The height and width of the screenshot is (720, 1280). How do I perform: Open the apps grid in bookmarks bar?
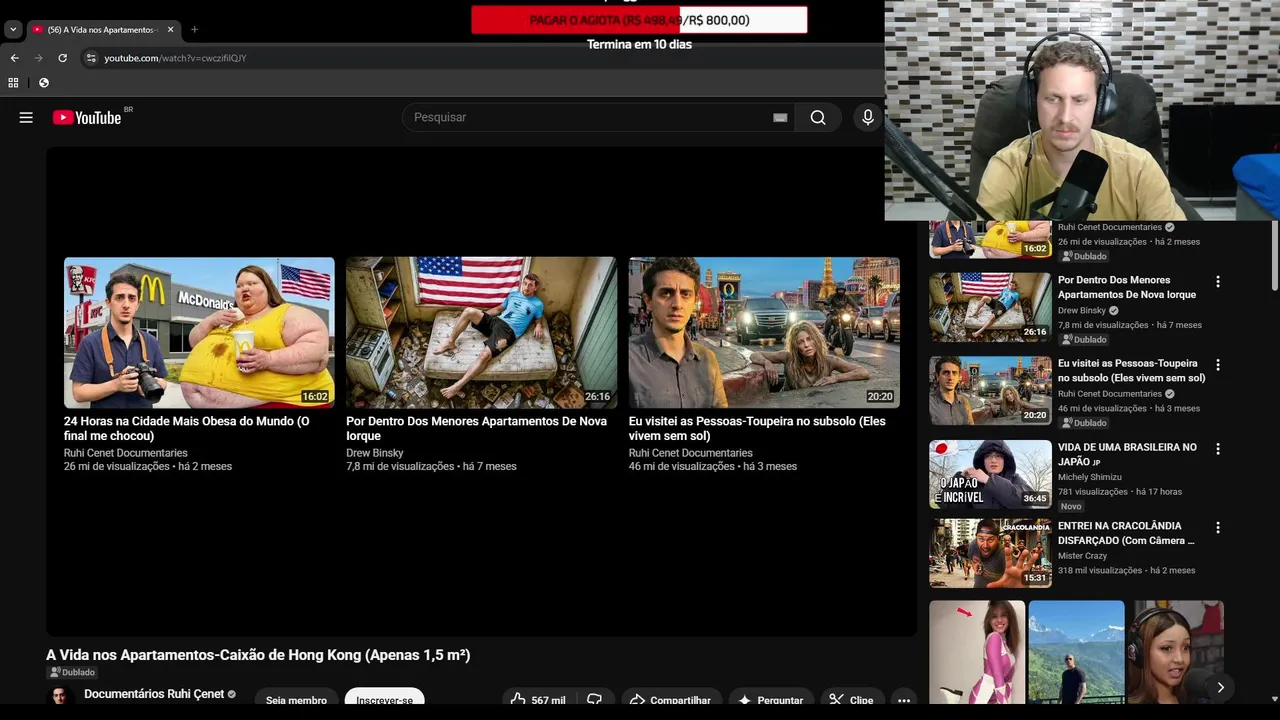pos(14,83)
